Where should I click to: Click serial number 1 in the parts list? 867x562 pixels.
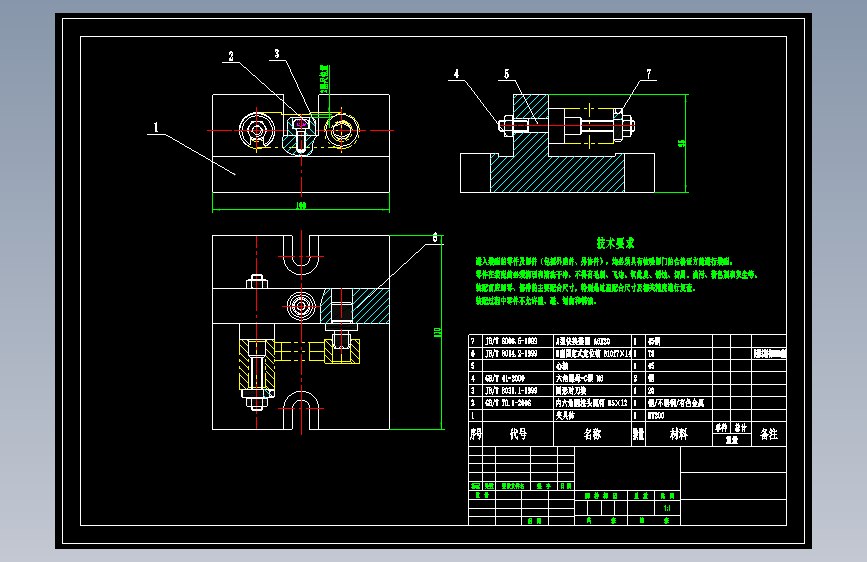(472, 415)
